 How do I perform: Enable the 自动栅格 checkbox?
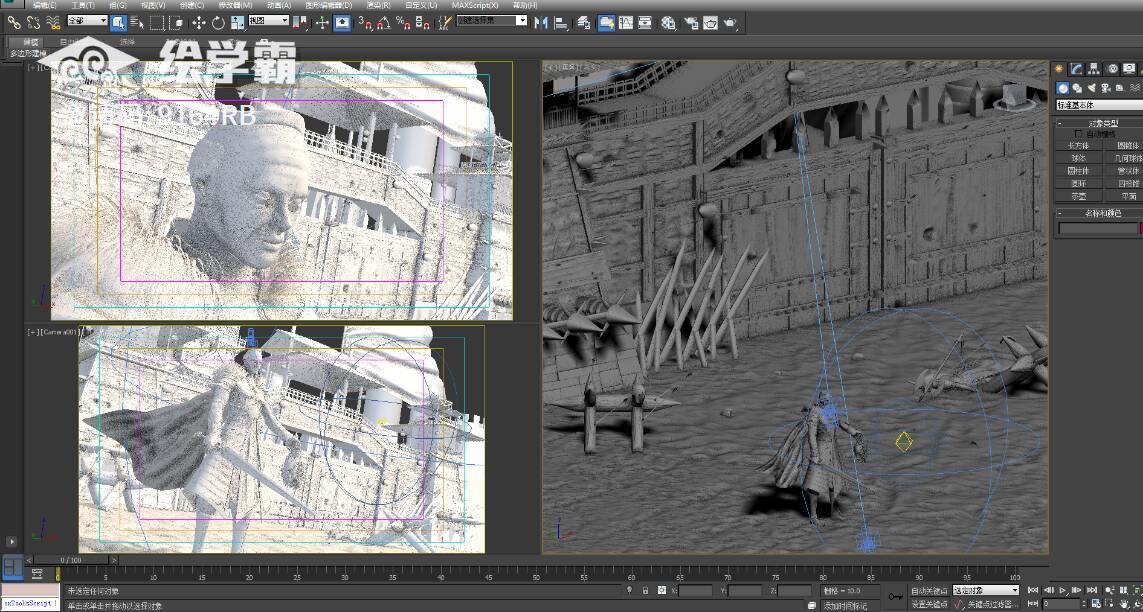pos(1079,134)
